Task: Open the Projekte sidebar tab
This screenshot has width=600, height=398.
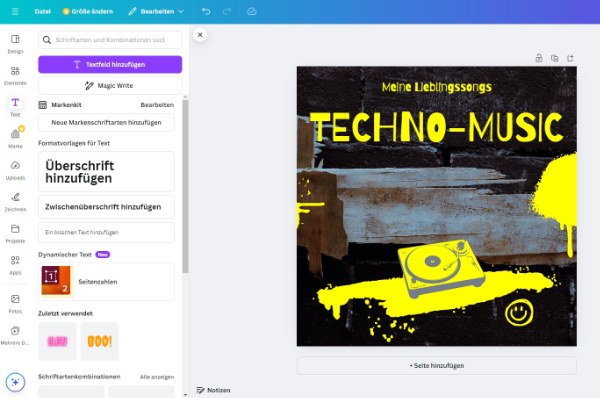Action: (15, 233)
